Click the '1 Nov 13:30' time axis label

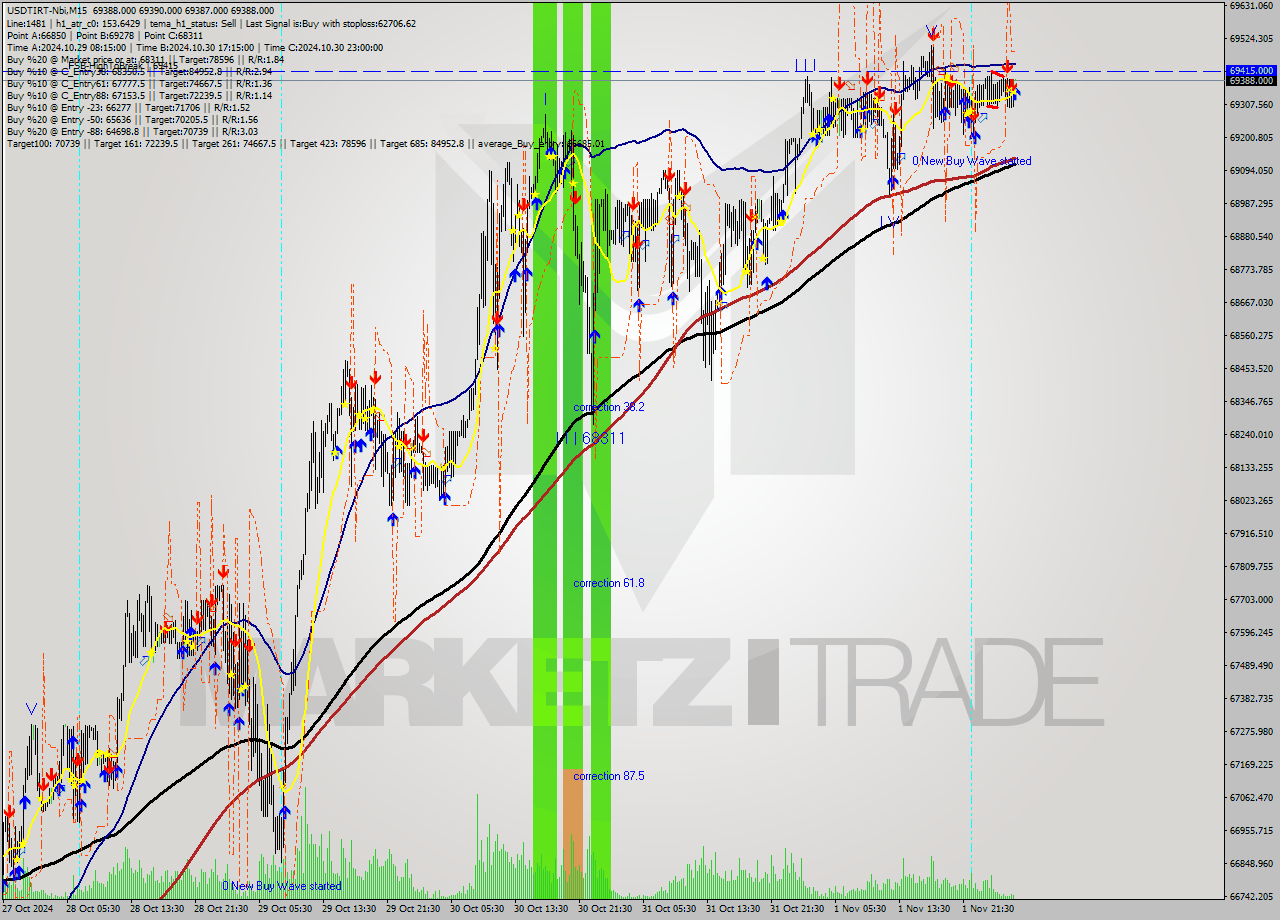(x=924, y=909)
